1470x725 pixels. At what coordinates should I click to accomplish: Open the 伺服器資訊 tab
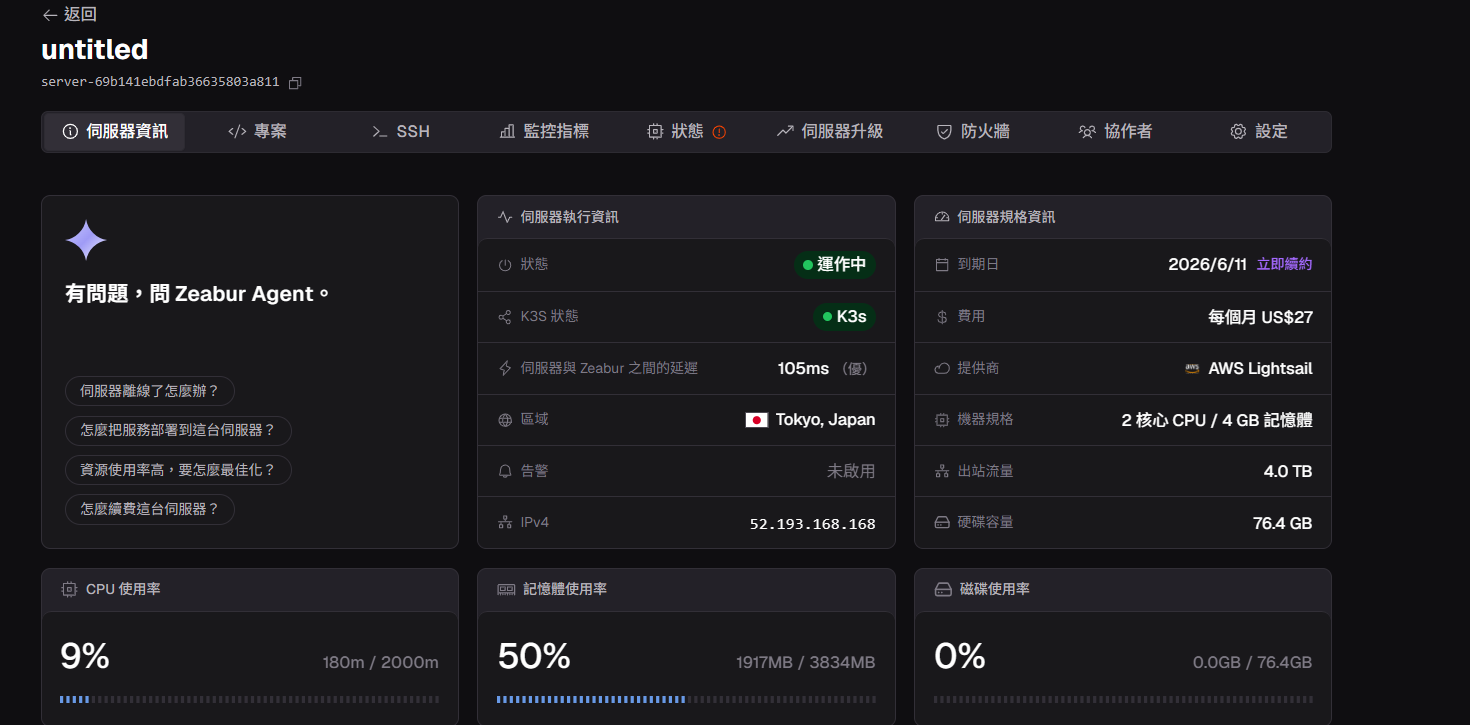(x=115, y=132)
